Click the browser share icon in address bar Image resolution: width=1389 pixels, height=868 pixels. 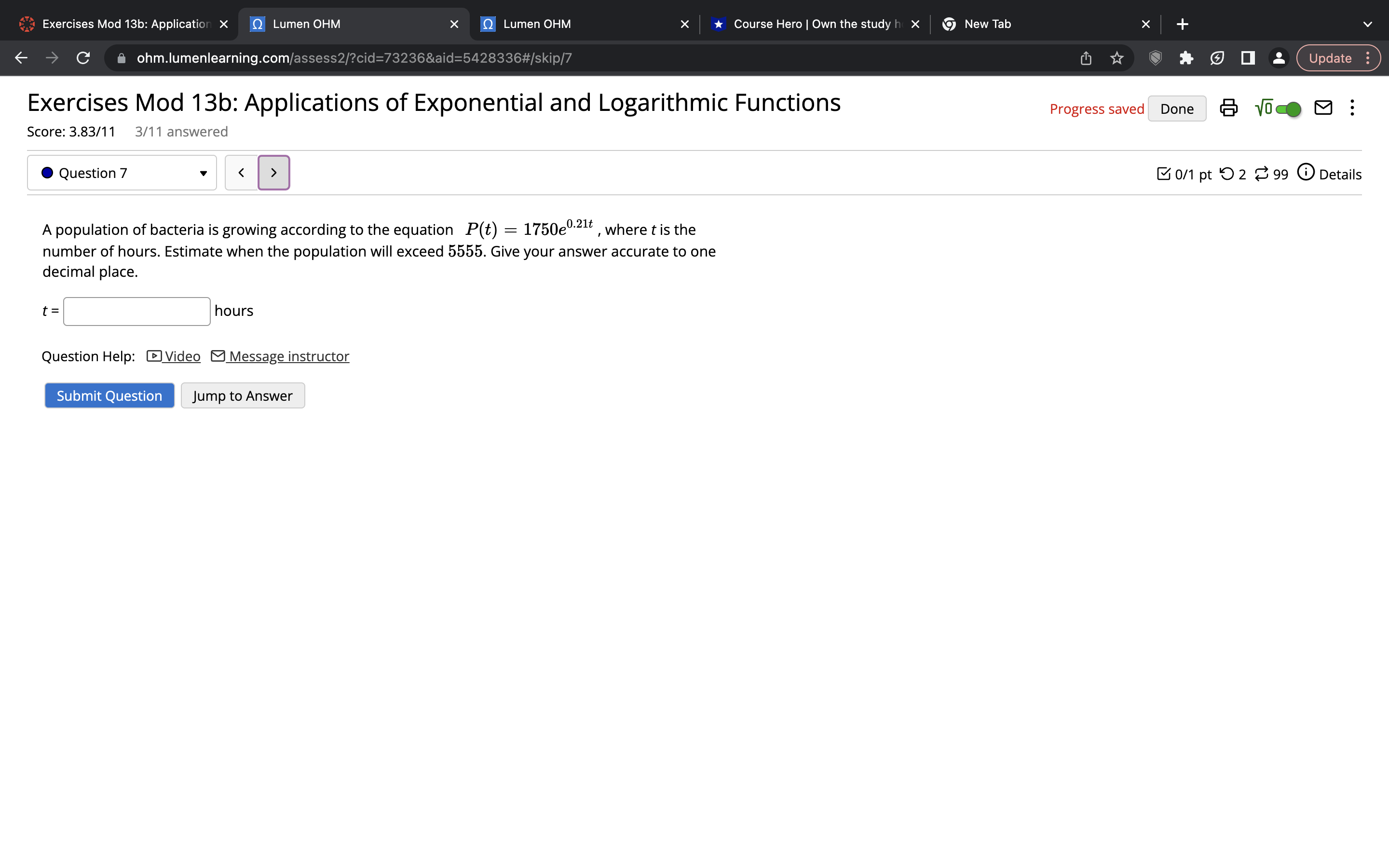pyautogui.click(x=1084, y=57)
